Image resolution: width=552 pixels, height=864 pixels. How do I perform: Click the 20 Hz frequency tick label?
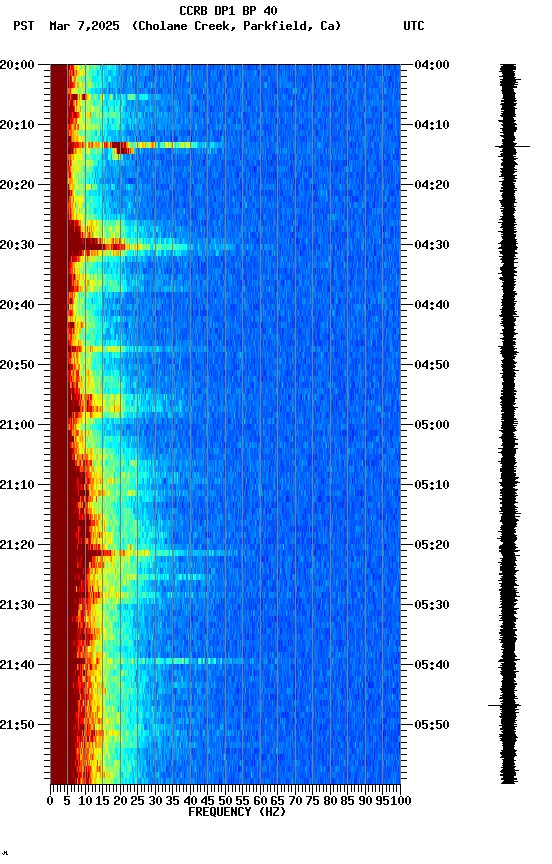point(120,801)
